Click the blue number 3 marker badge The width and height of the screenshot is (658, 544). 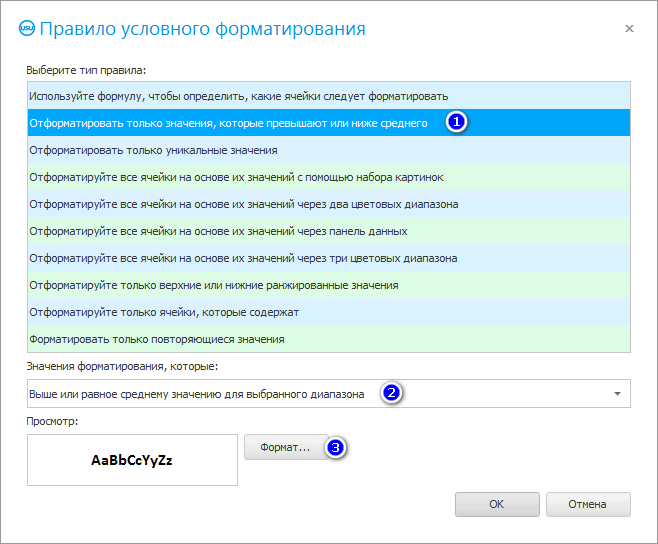337,448
